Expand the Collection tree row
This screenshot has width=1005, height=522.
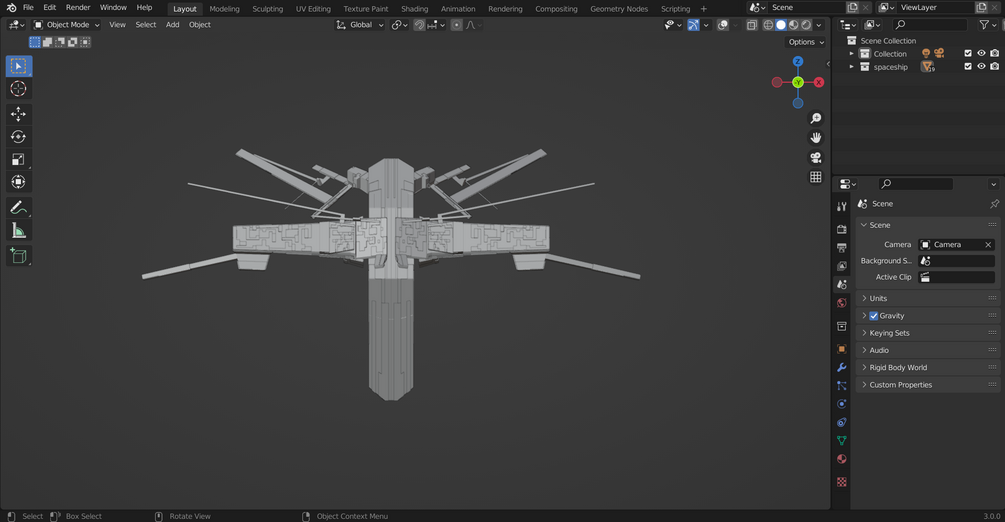[851, 54]
